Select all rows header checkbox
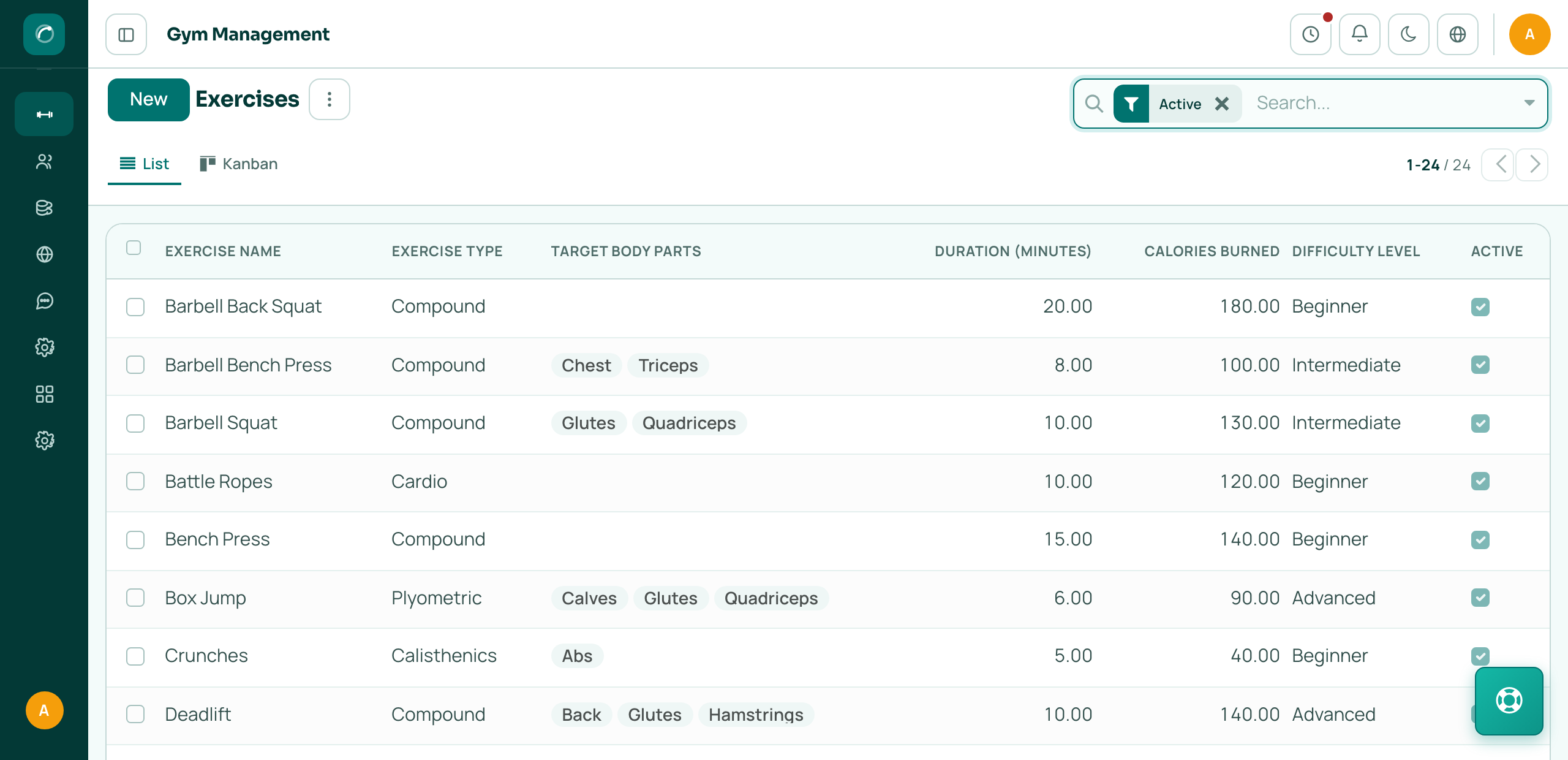This screenshot has height=760, width=1568. click(x=134, y=248)
